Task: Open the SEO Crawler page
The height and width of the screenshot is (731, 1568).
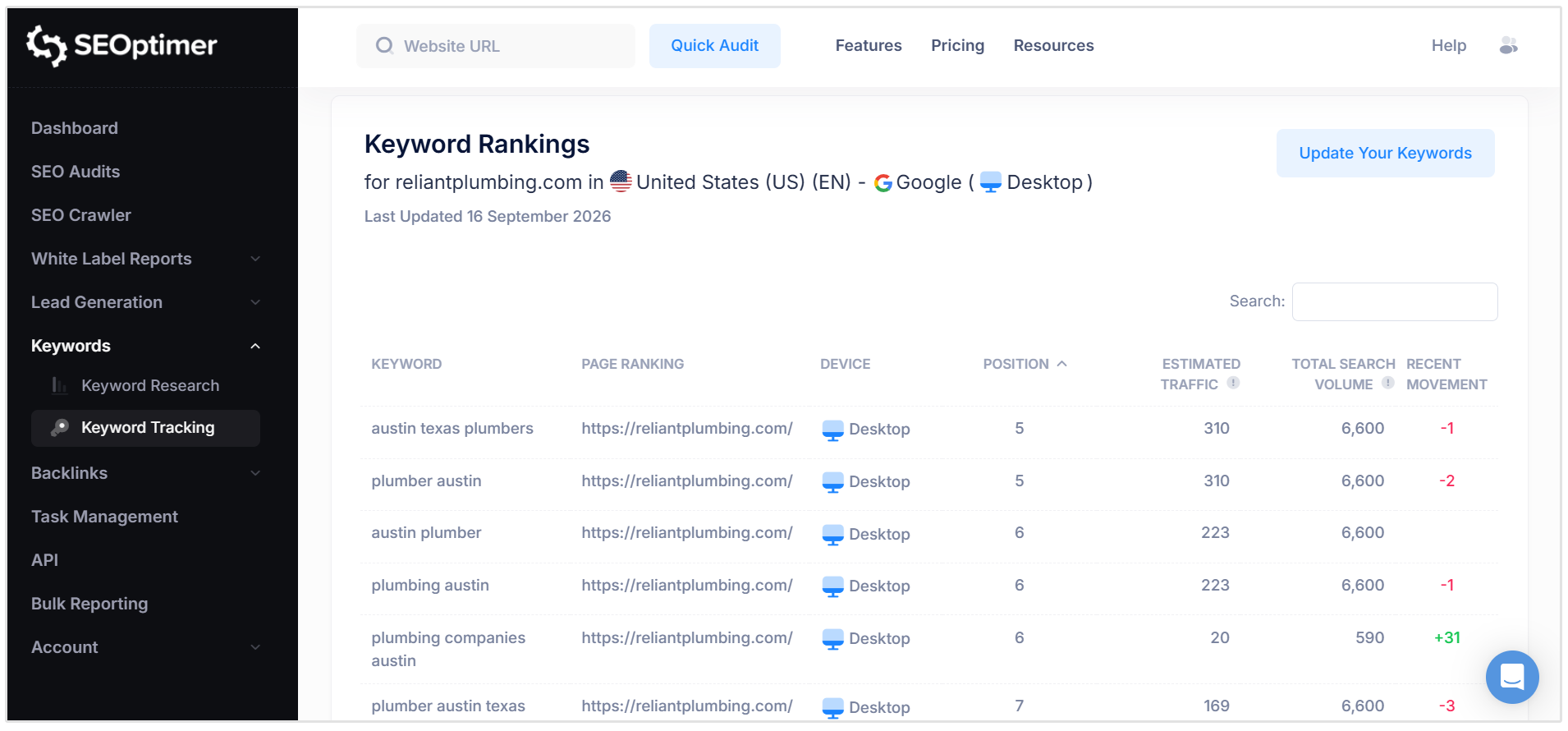Action: pyautogui.click(x=81, y=215)
